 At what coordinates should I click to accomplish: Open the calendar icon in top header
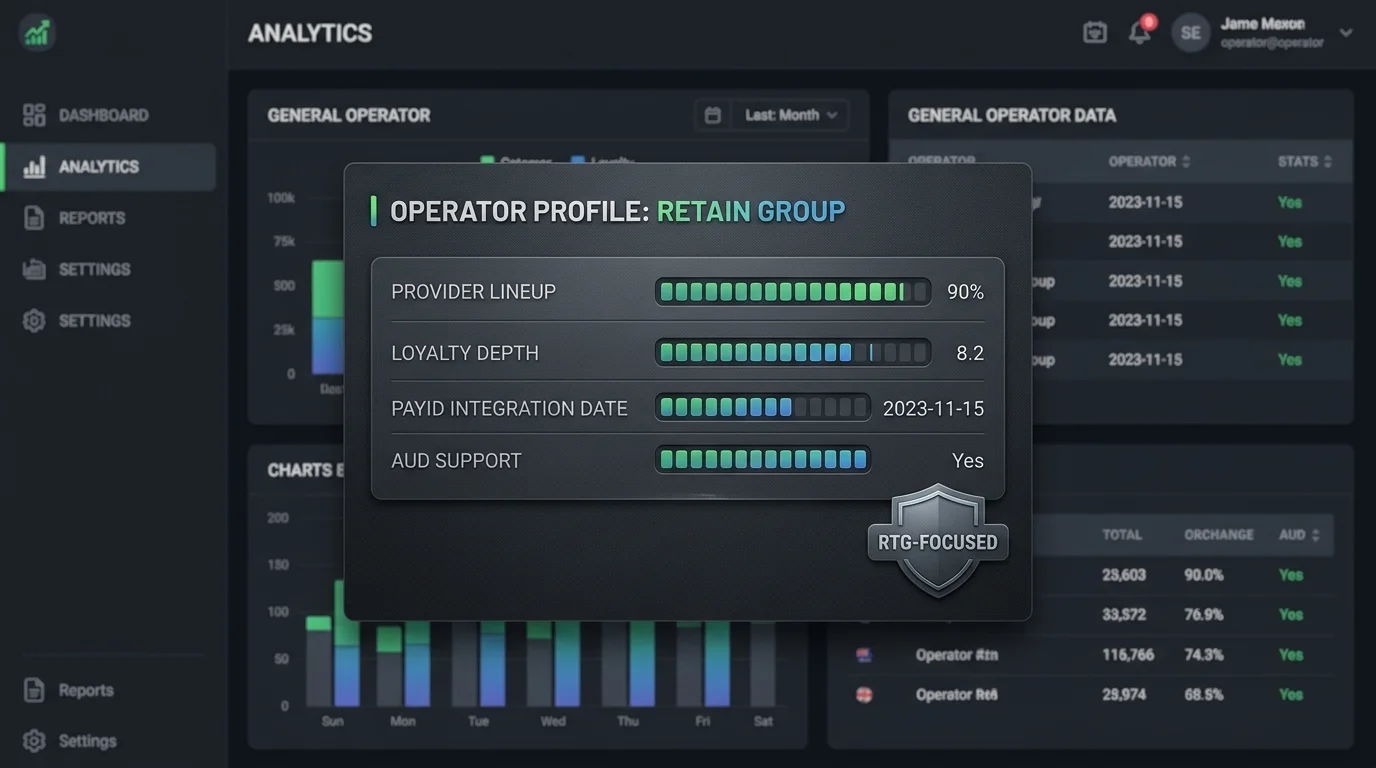tap(1095, 33)
